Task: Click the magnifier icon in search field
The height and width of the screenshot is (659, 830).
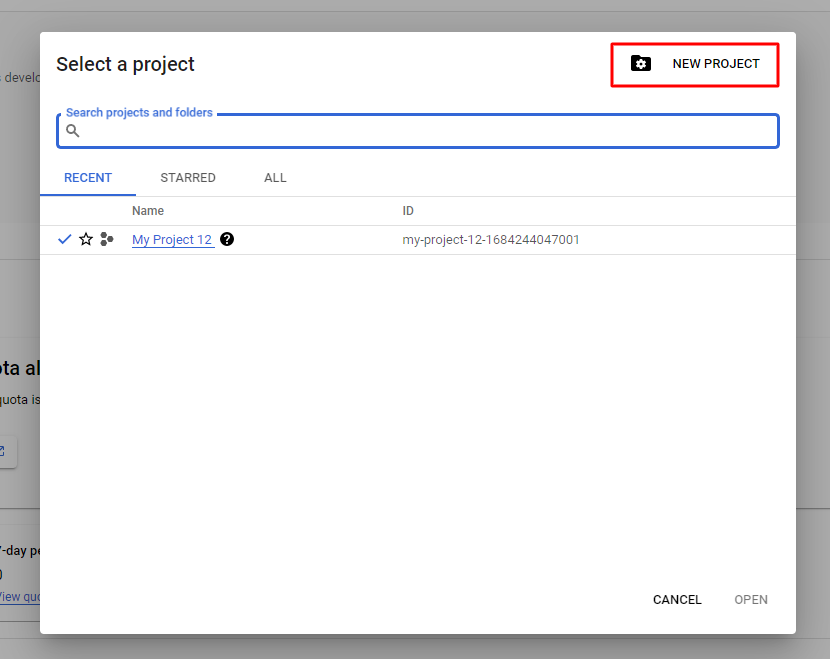Action: (73, 131)
